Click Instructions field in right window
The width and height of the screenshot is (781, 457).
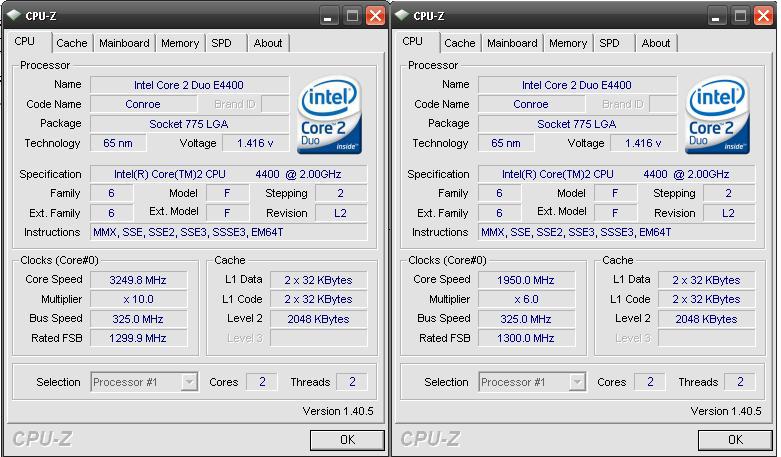coord(617,232)
